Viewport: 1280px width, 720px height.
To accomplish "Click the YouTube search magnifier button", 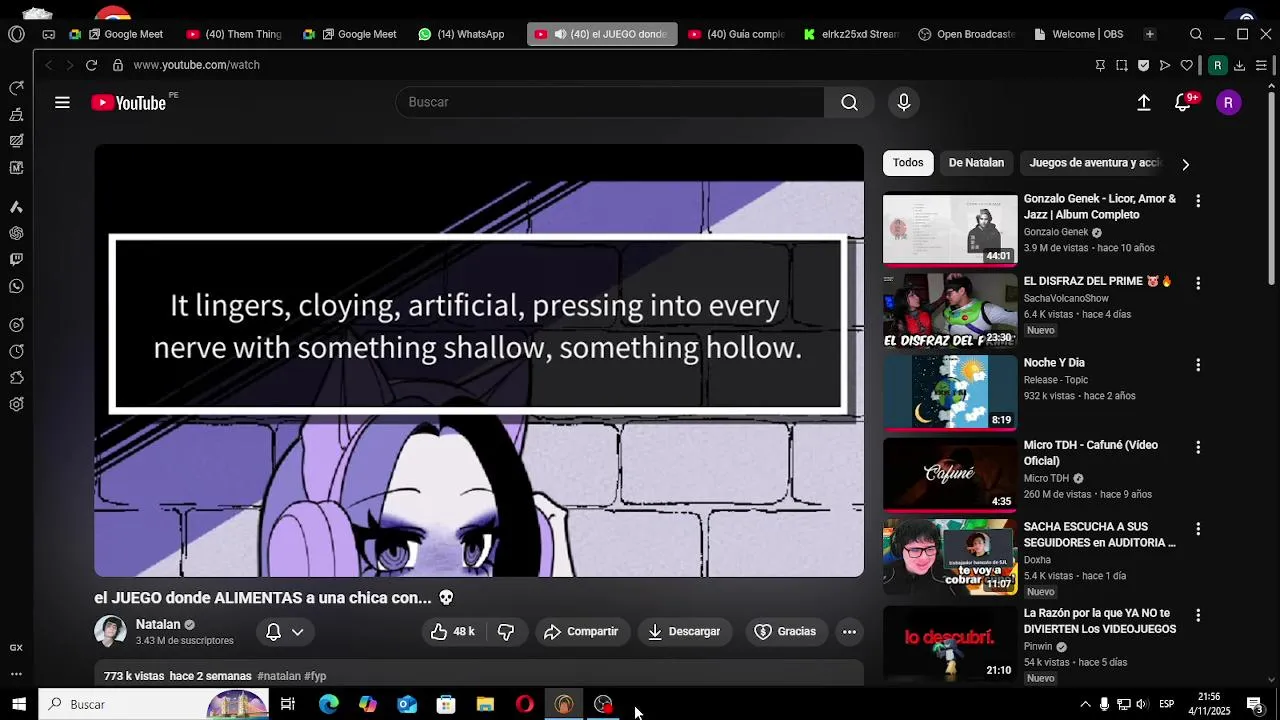I will [849, 102].
